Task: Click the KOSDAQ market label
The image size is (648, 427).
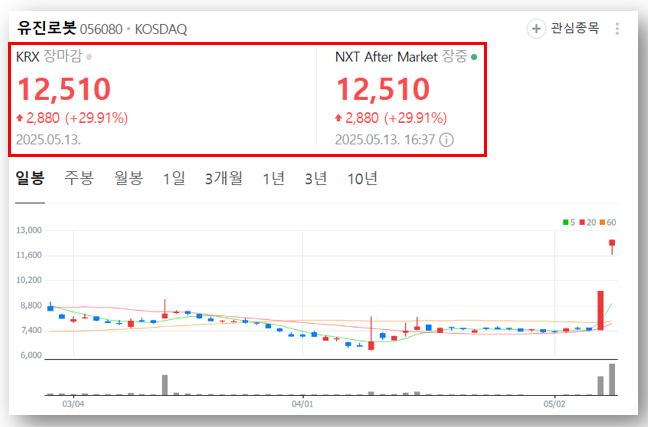Action: tap(161, 29)
